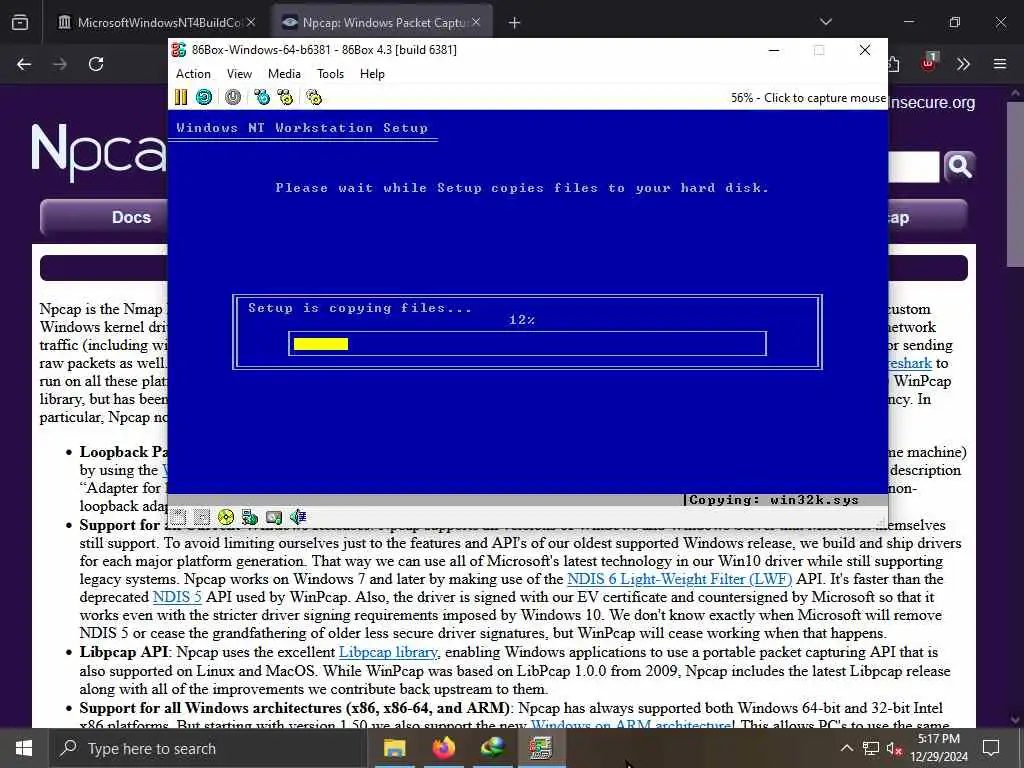The height and width of the screenshot is (768, 1024).
Task: Open Firefox view icon at top left
Action: [x=20, y=23]
